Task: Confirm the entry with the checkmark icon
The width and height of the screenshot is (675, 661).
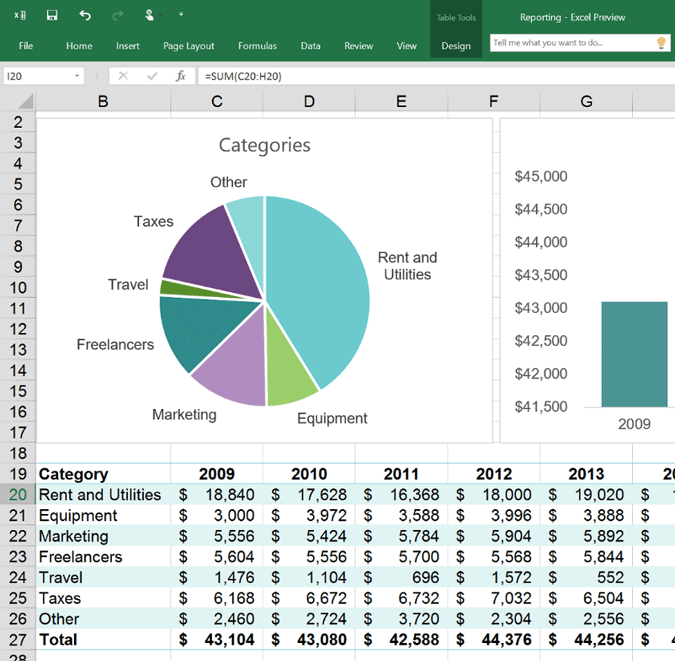Action: [152, 76]
